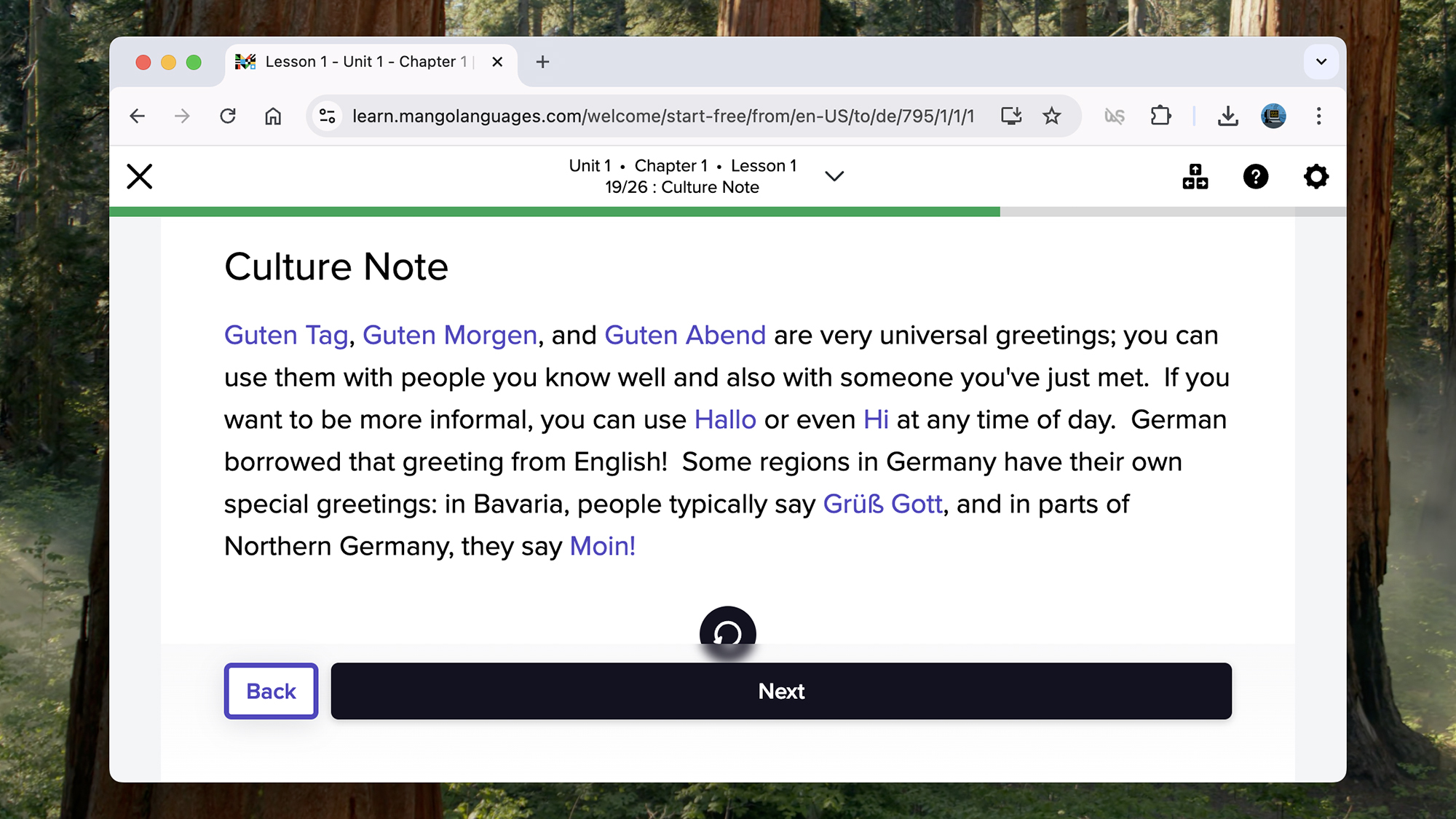Bookmark this page with star icon
The height and width of the screenshot is (819, 1456).
coord(1052,116)
